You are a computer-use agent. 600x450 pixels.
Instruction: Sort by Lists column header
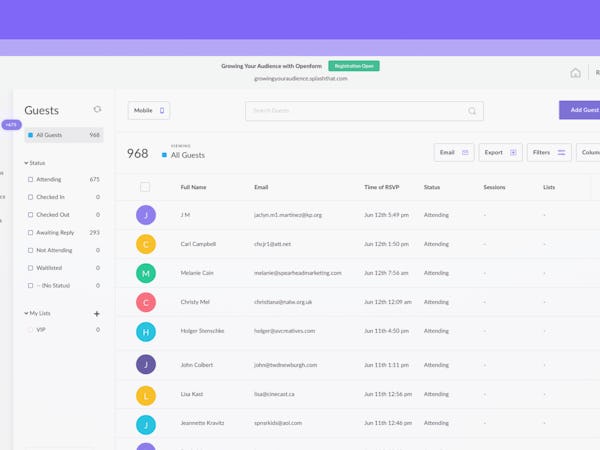(x=549, y=187)
